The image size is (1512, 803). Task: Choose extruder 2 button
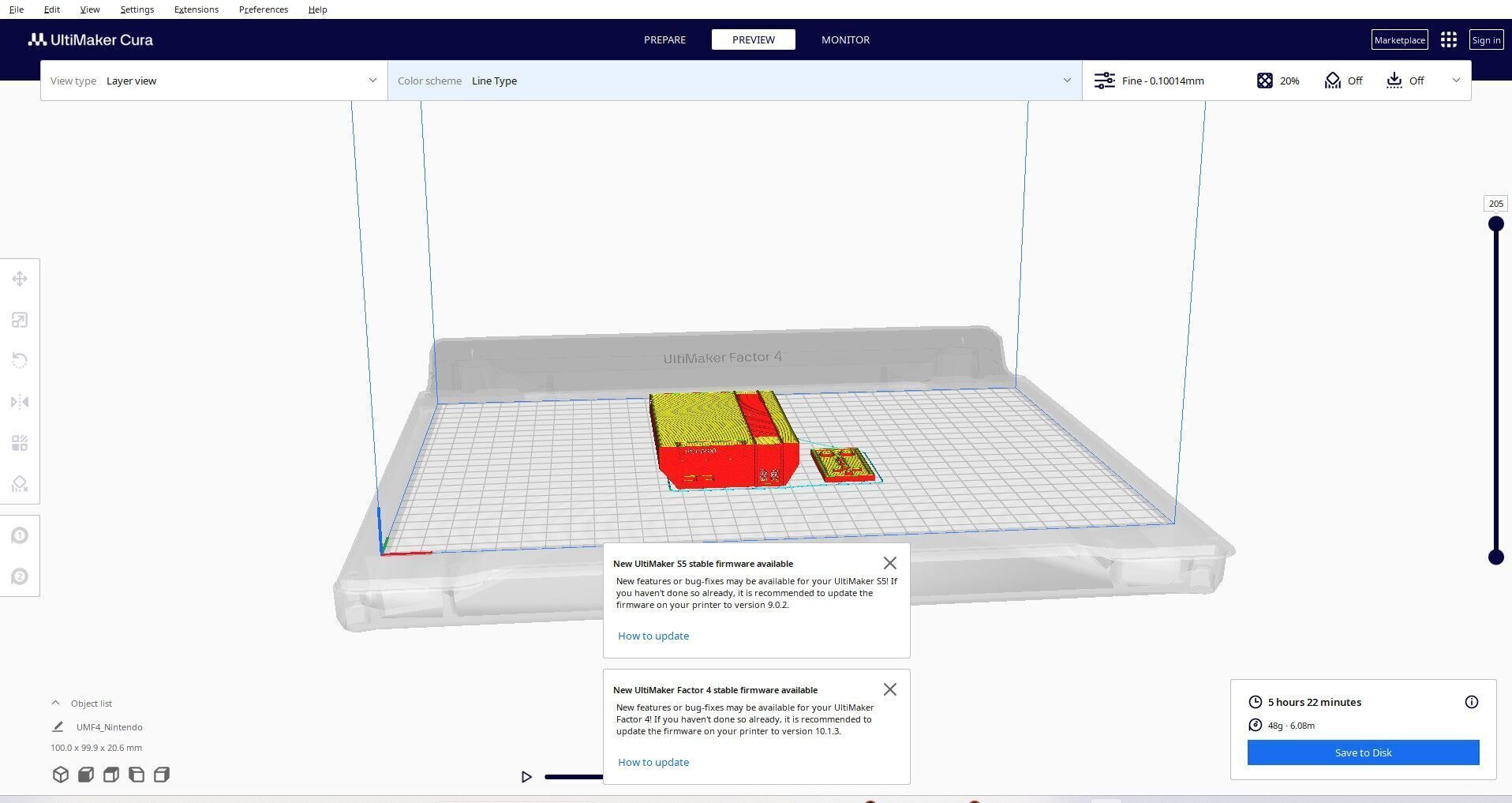[x=20, y=577]
